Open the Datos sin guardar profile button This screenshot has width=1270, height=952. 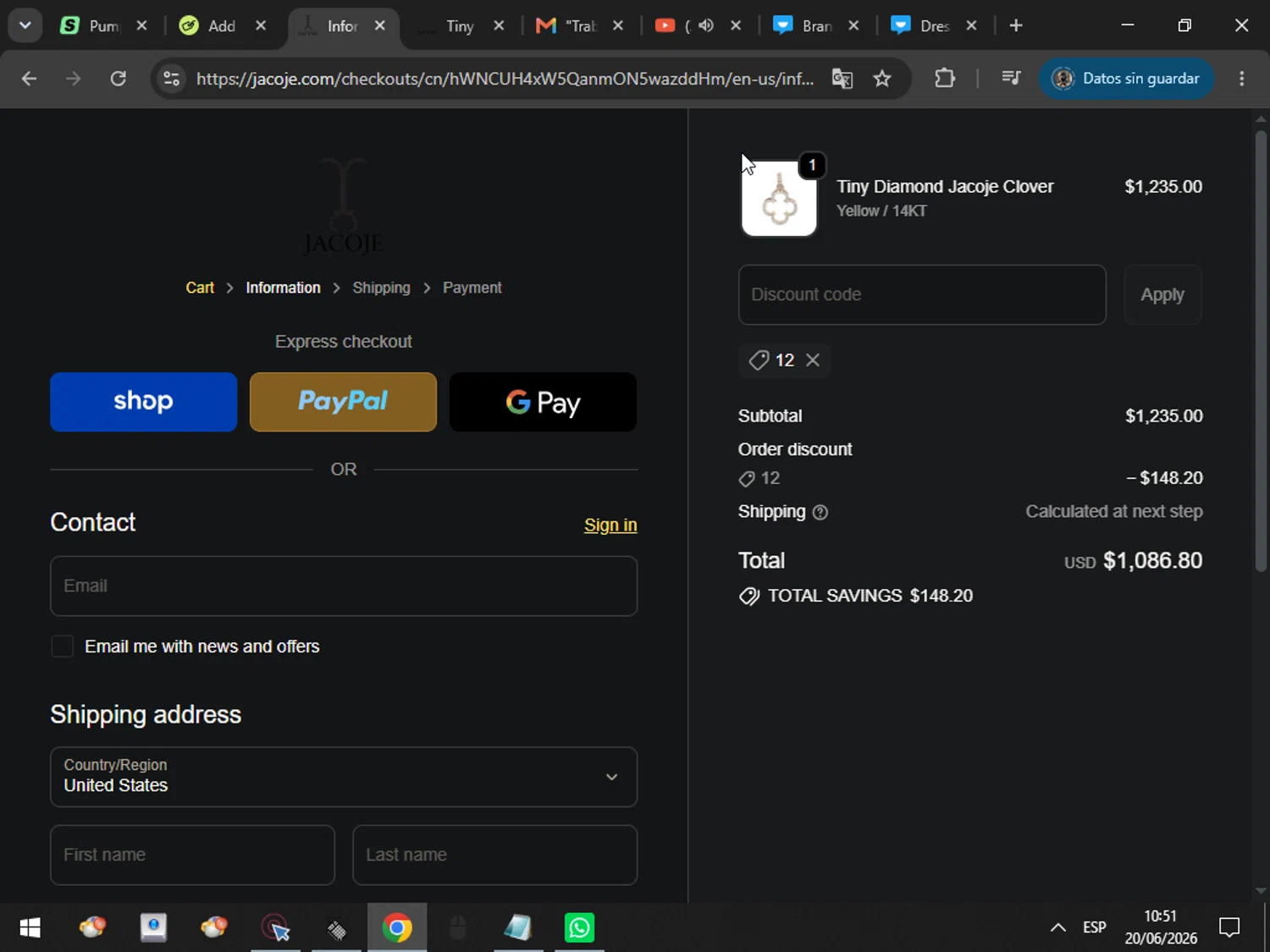[1126, 79]
